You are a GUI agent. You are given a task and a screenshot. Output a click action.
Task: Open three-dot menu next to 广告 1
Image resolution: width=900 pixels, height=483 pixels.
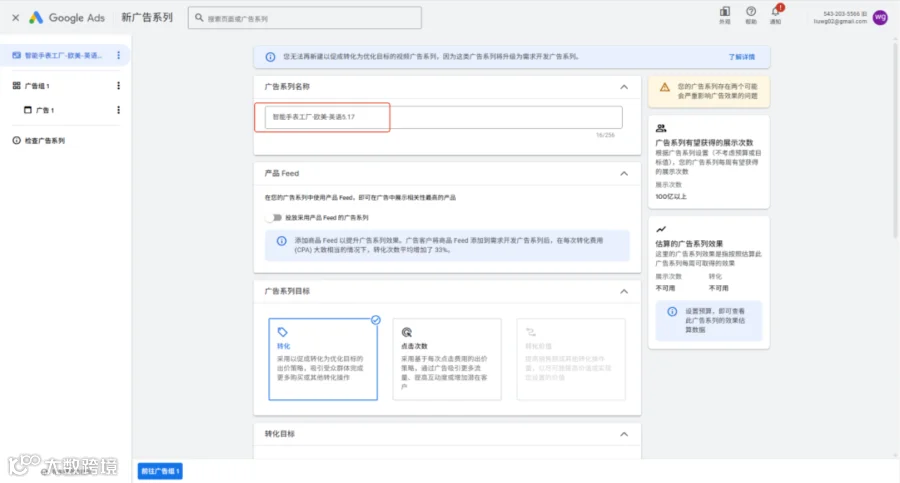tap(118, 110)
